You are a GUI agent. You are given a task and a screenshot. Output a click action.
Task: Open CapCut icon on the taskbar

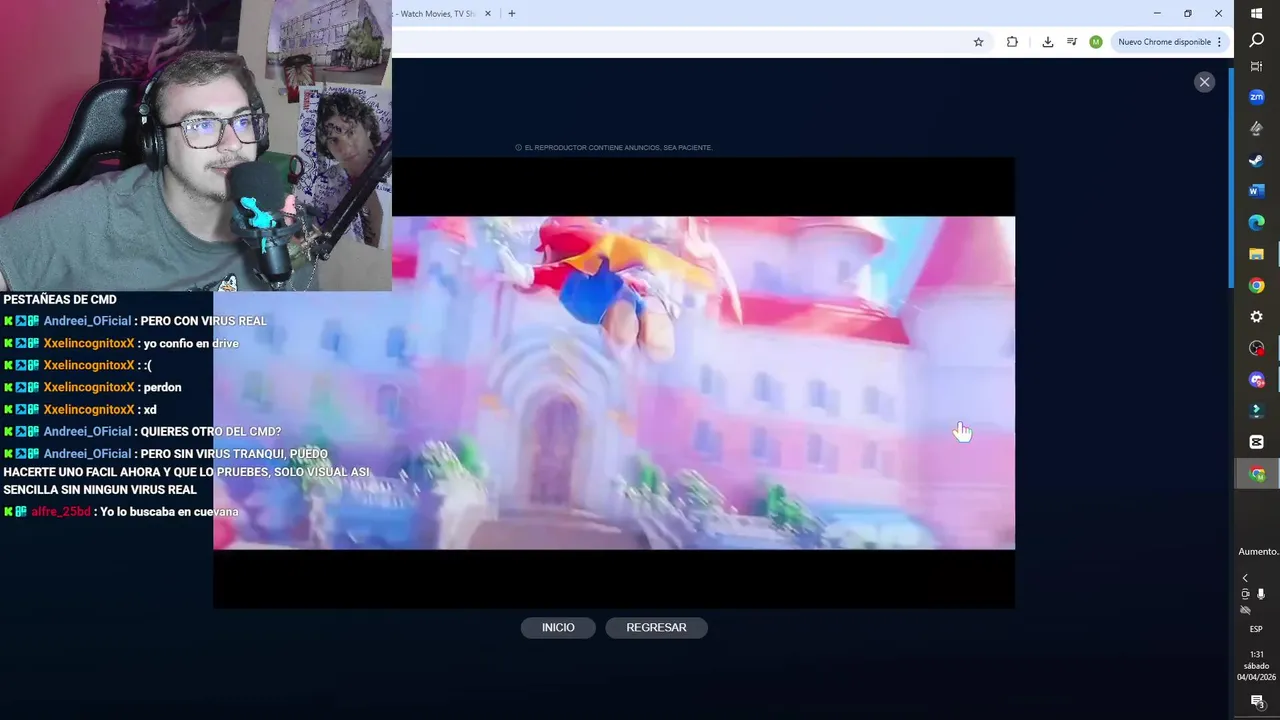point(1257,442)
